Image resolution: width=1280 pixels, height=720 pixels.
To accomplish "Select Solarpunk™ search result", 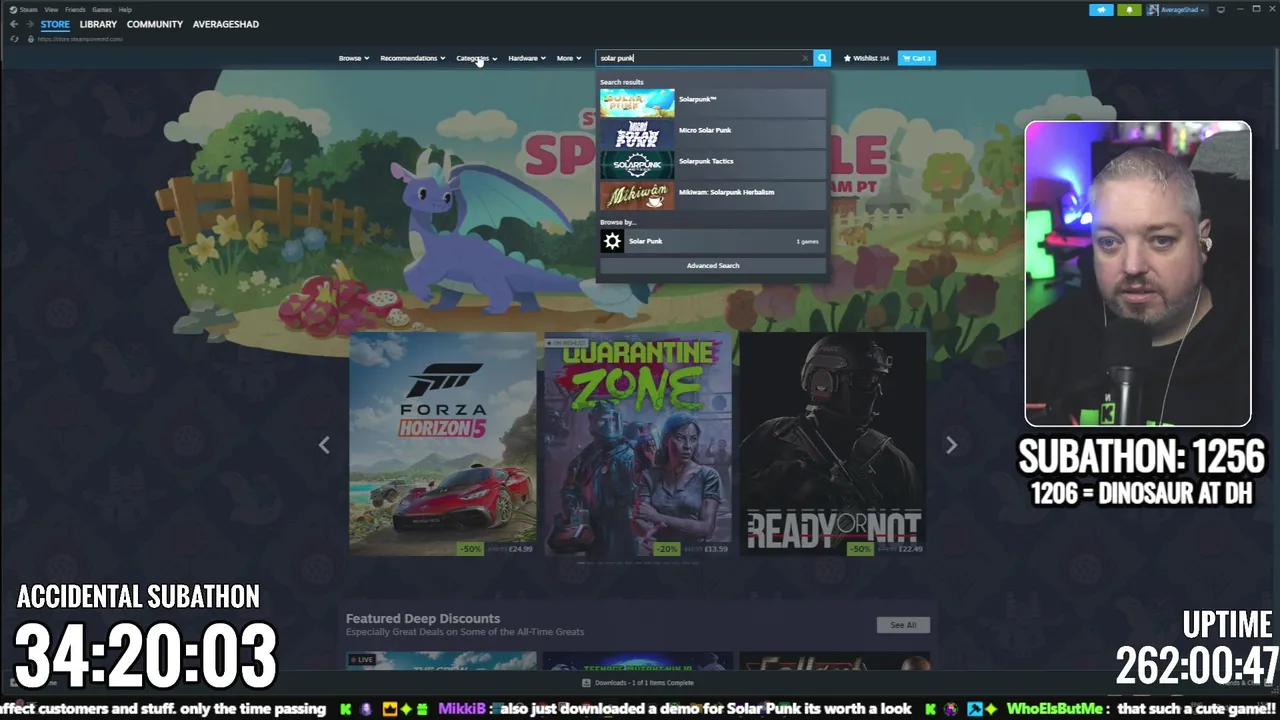I will click(713, 103).
